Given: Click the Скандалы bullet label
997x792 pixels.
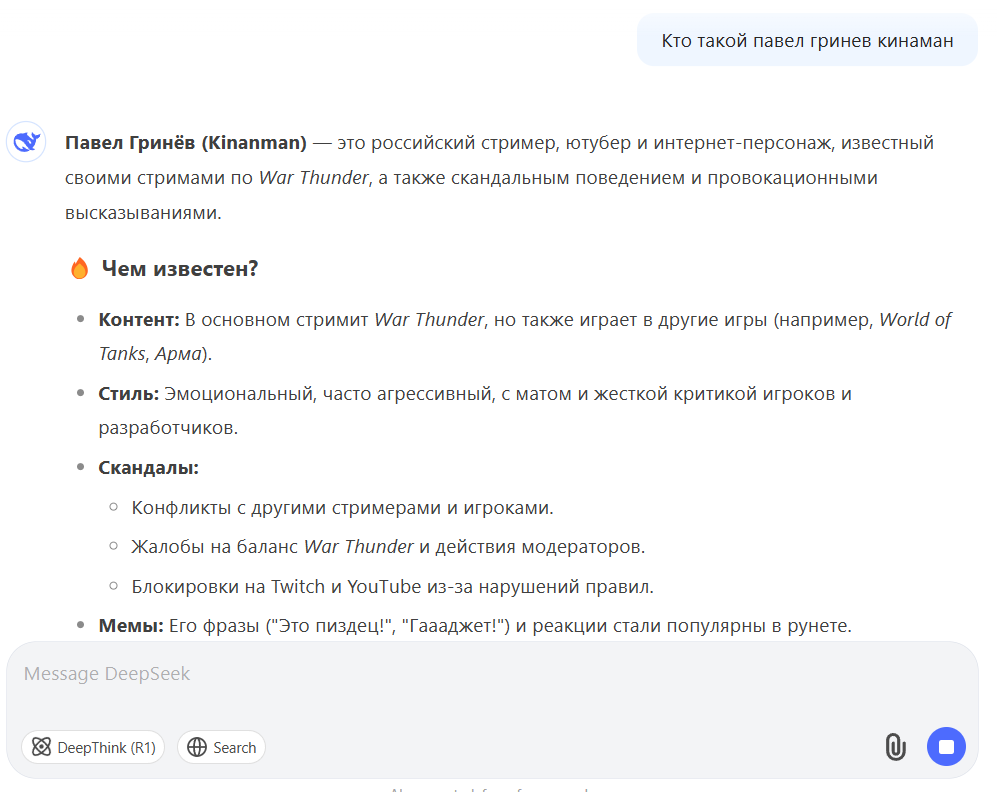Looking at the screenshot, I should [148, 468].
